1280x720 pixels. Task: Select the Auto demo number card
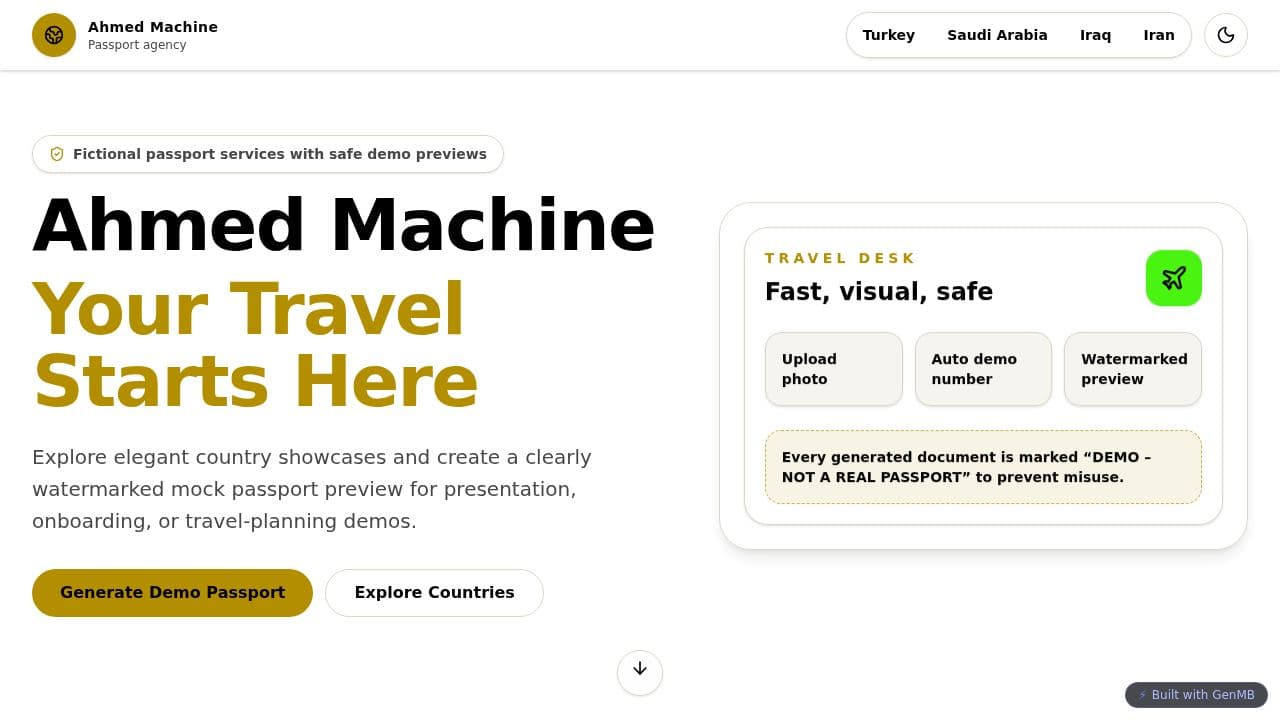(x=983, y=369)
